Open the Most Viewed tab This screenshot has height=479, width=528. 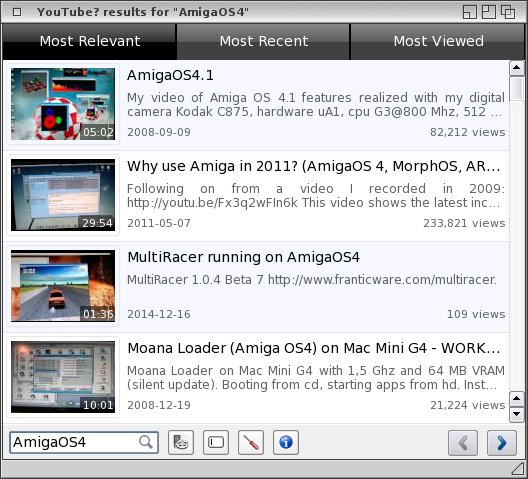pos(438,41)
